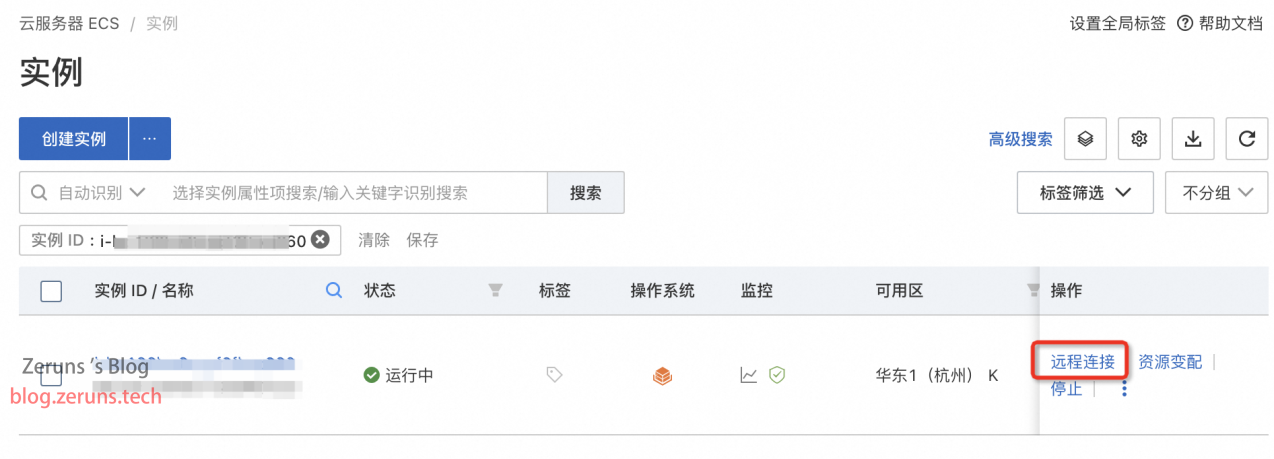Click the layers stack icon button
This screenshot has width=1274, height=459.
point(1085,139)
